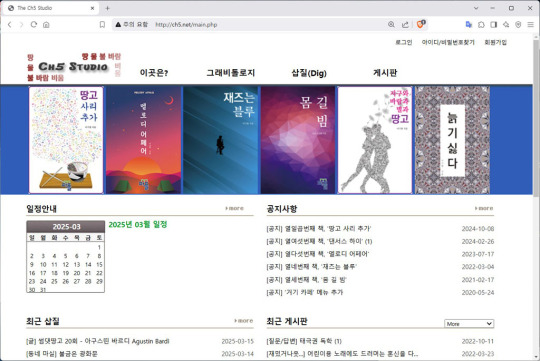The width and height of the screenshot is (540, 361).
Task: Click the browser forward arrow
Action: coord(21,24)
